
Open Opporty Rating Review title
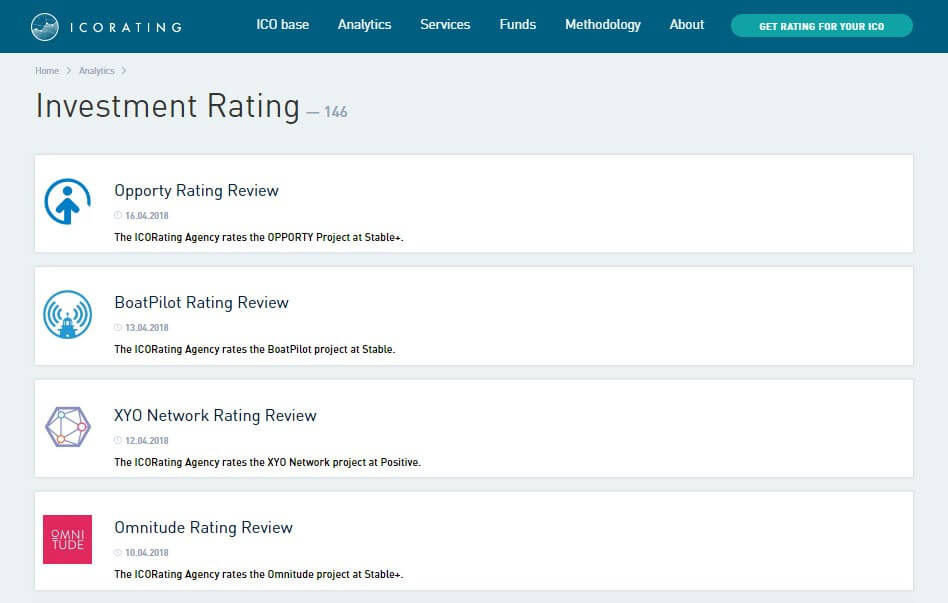point(196,191)
